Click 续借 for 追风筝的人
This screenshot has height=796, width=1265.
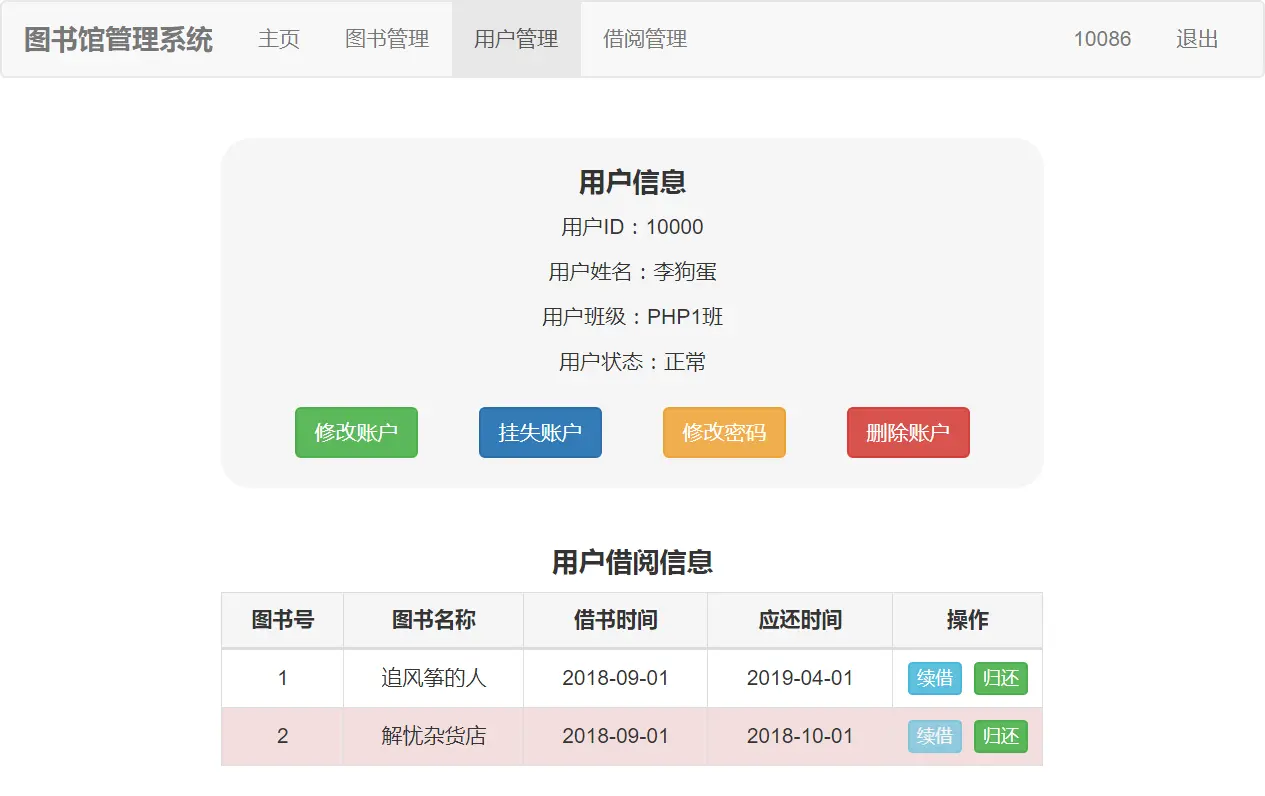point(934,678)
